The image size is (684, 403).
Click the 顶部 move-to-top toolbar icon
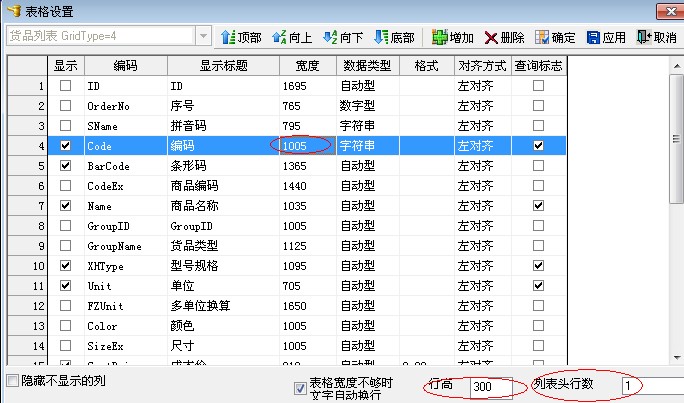[x=228, y=37]
